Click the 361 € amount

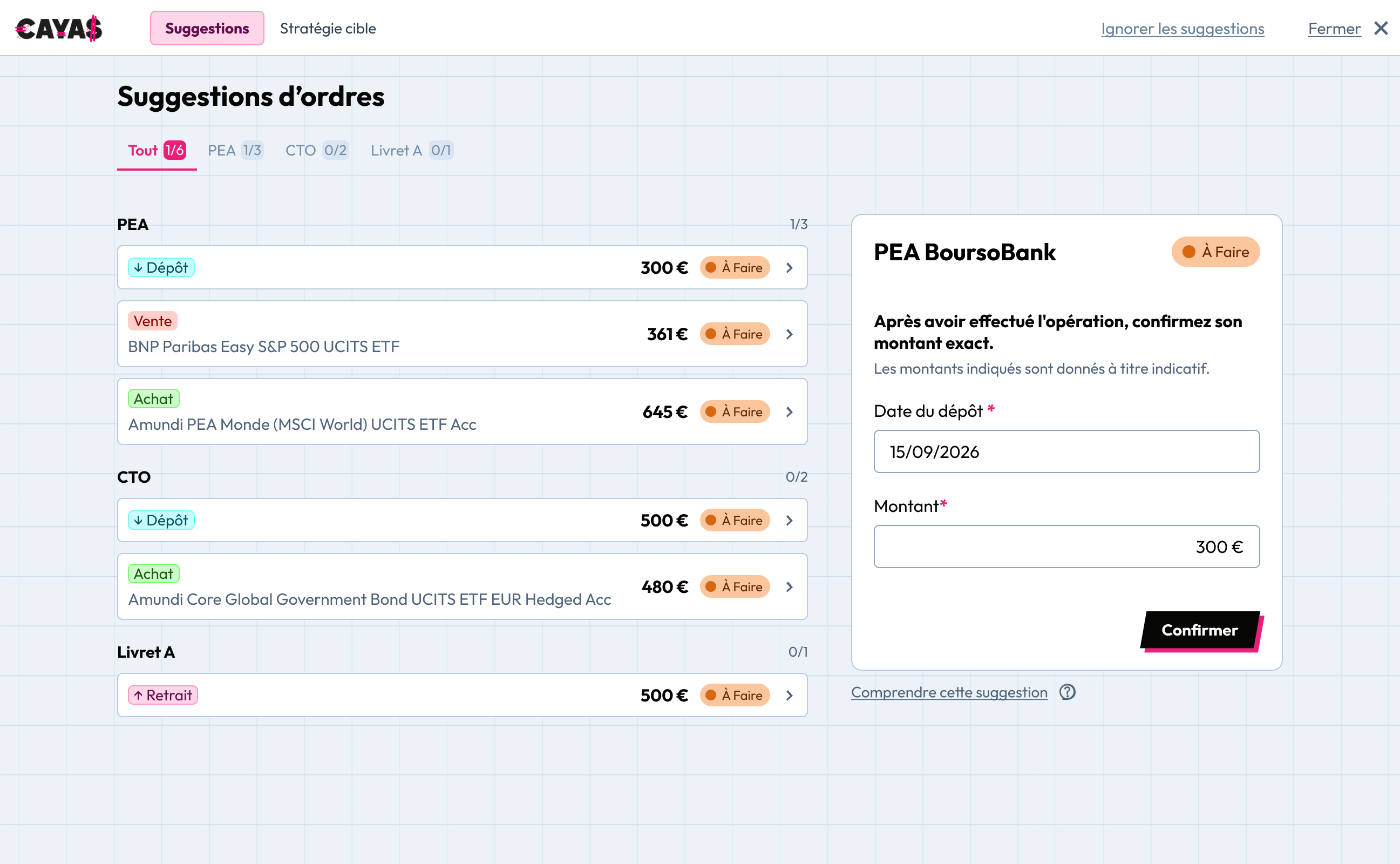tap(667, 334)
